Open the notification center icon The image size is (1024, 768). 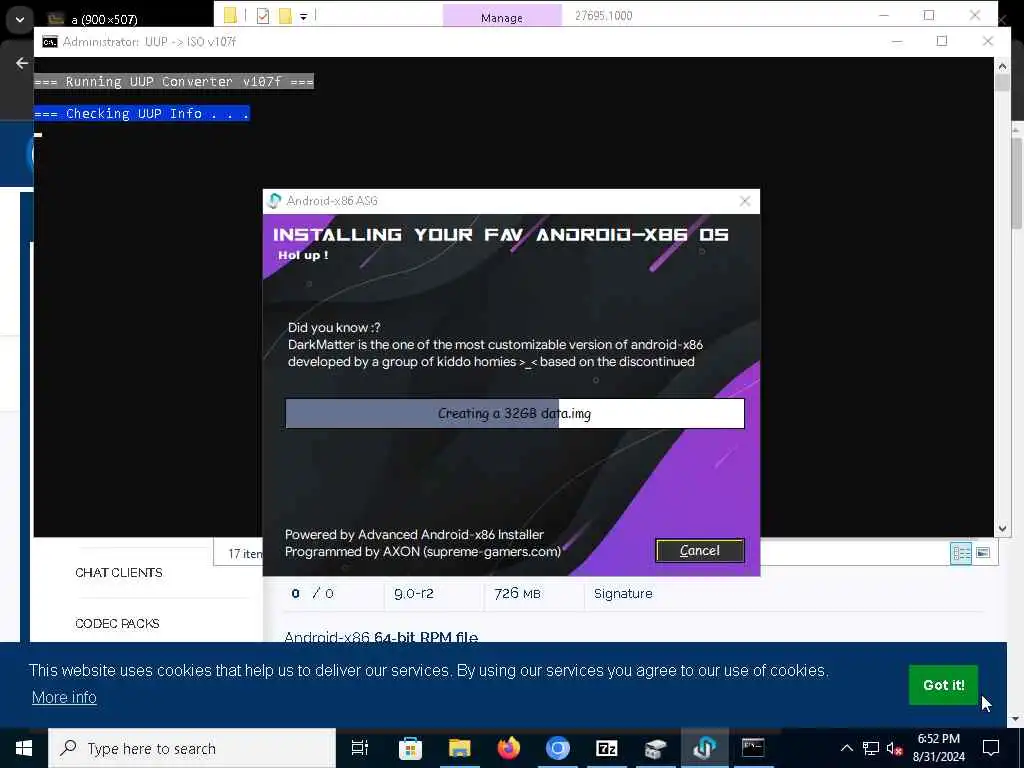click(x=991, y=748)
